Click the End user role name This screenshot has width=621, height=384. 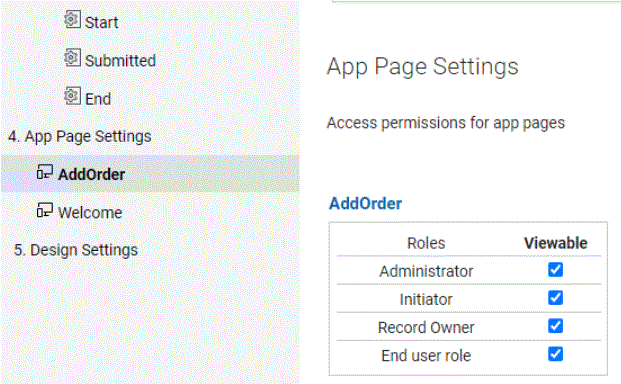point(426,355)
